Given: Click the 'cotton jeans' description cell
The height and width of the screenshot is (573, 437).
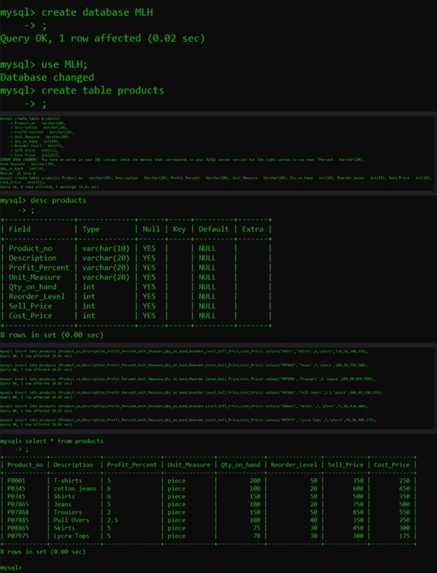Looking at the screenshot, I should [75, 489].
